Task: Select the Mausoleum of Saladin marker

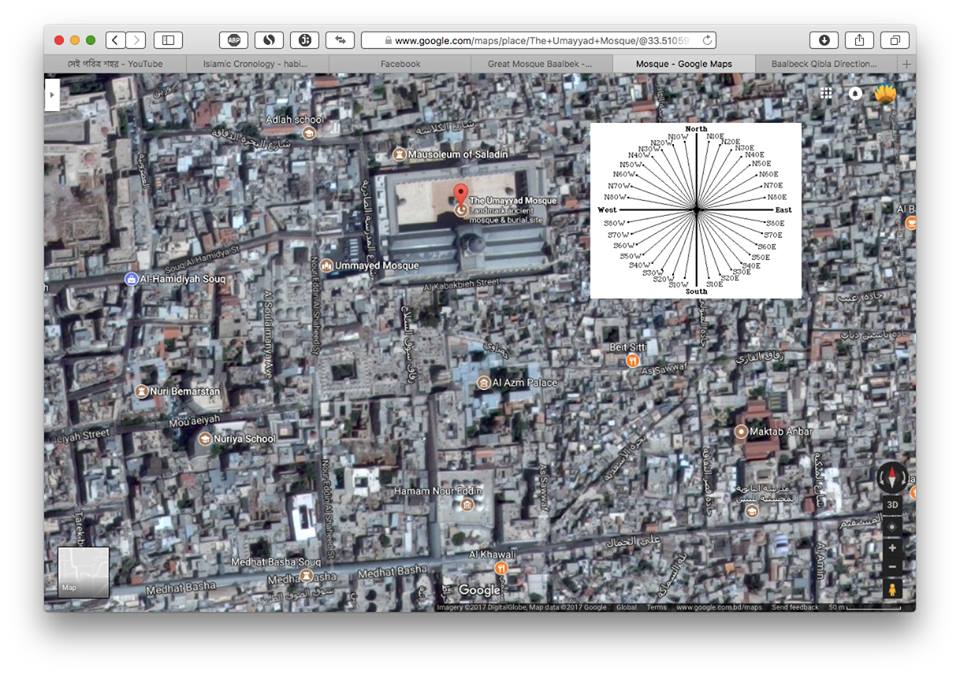Action: pyautogui.click(x=399, y=154)
